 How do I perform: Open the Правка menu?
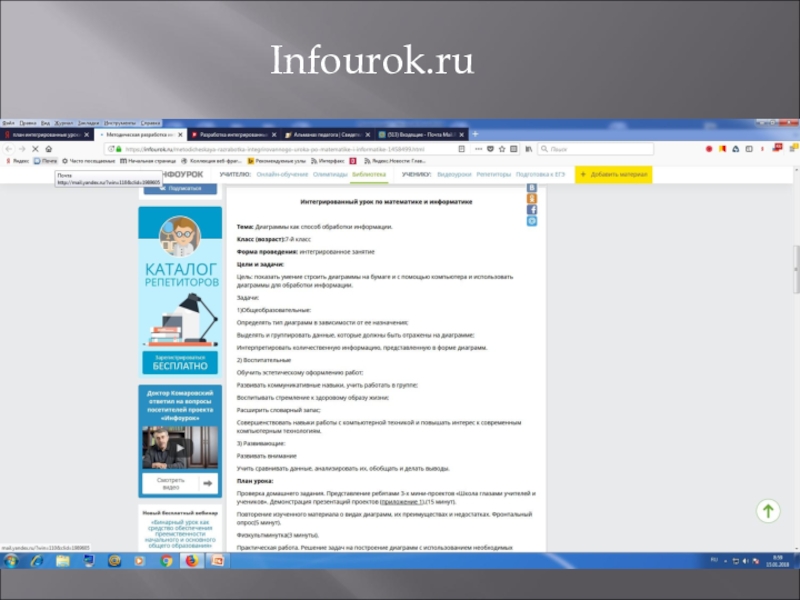(28, 123)
